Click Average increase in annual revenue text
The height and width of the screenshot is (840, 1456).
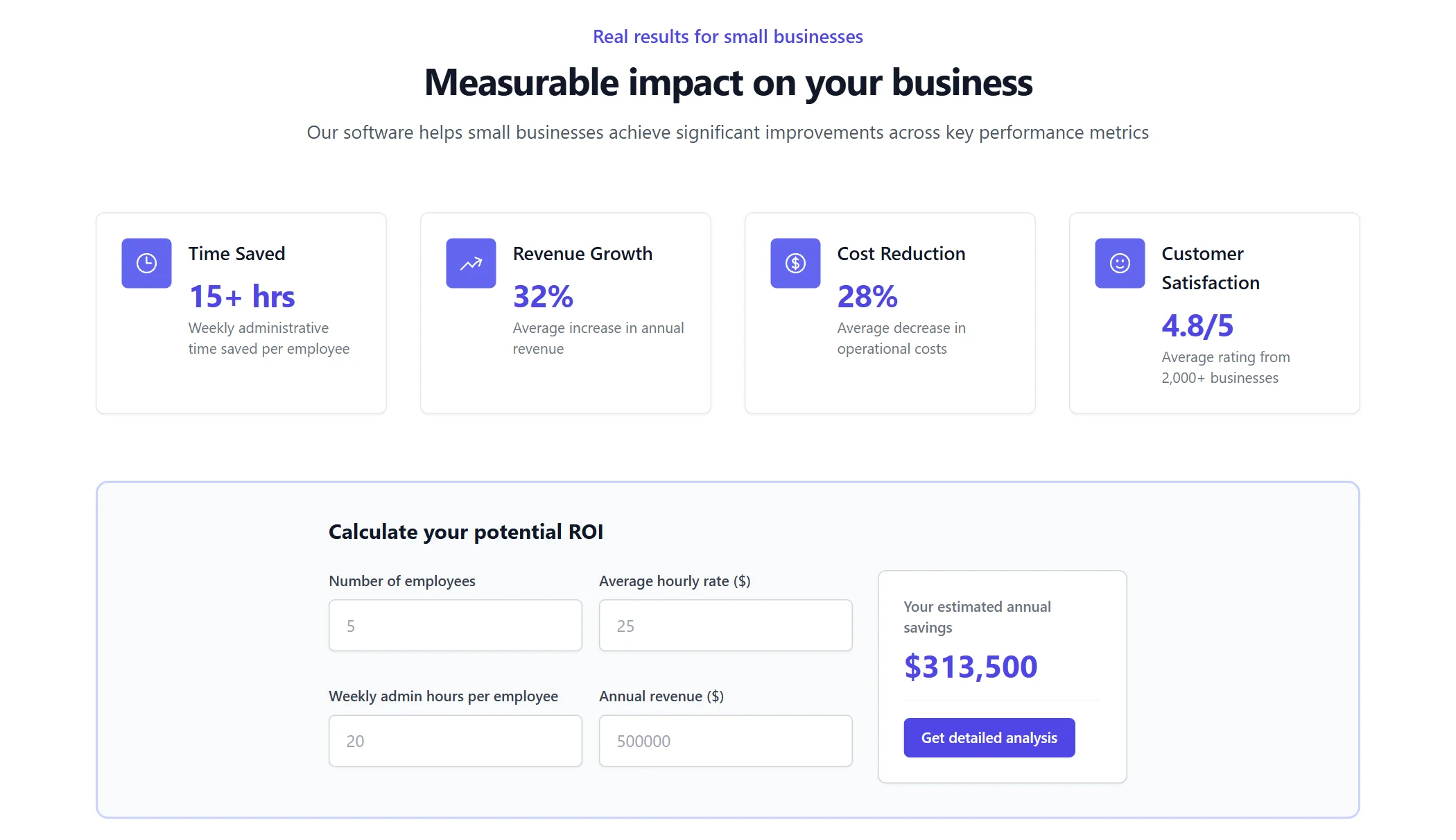coord(598,338)
